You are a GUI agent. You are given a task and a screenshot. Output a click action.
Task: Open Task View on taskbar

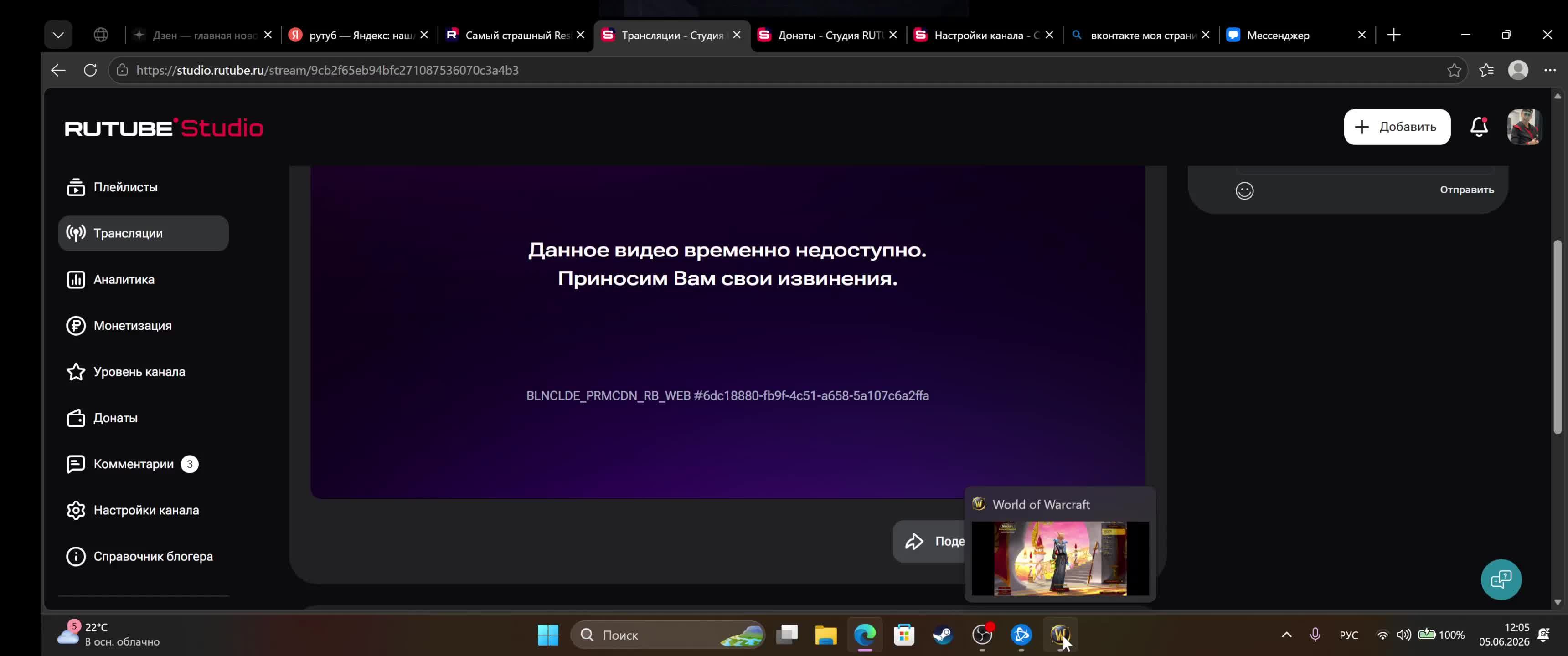(786, 635)
